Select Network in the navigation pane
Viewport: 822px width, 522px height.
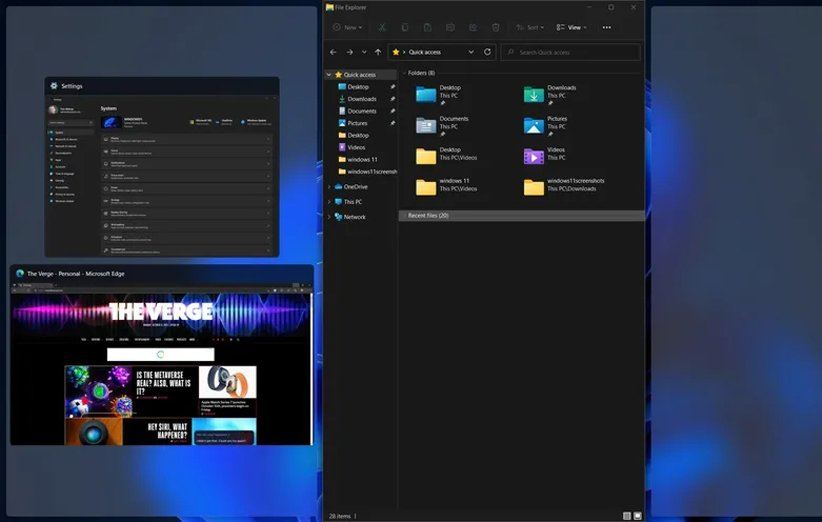pyautogui.click(x=354, y=217)
